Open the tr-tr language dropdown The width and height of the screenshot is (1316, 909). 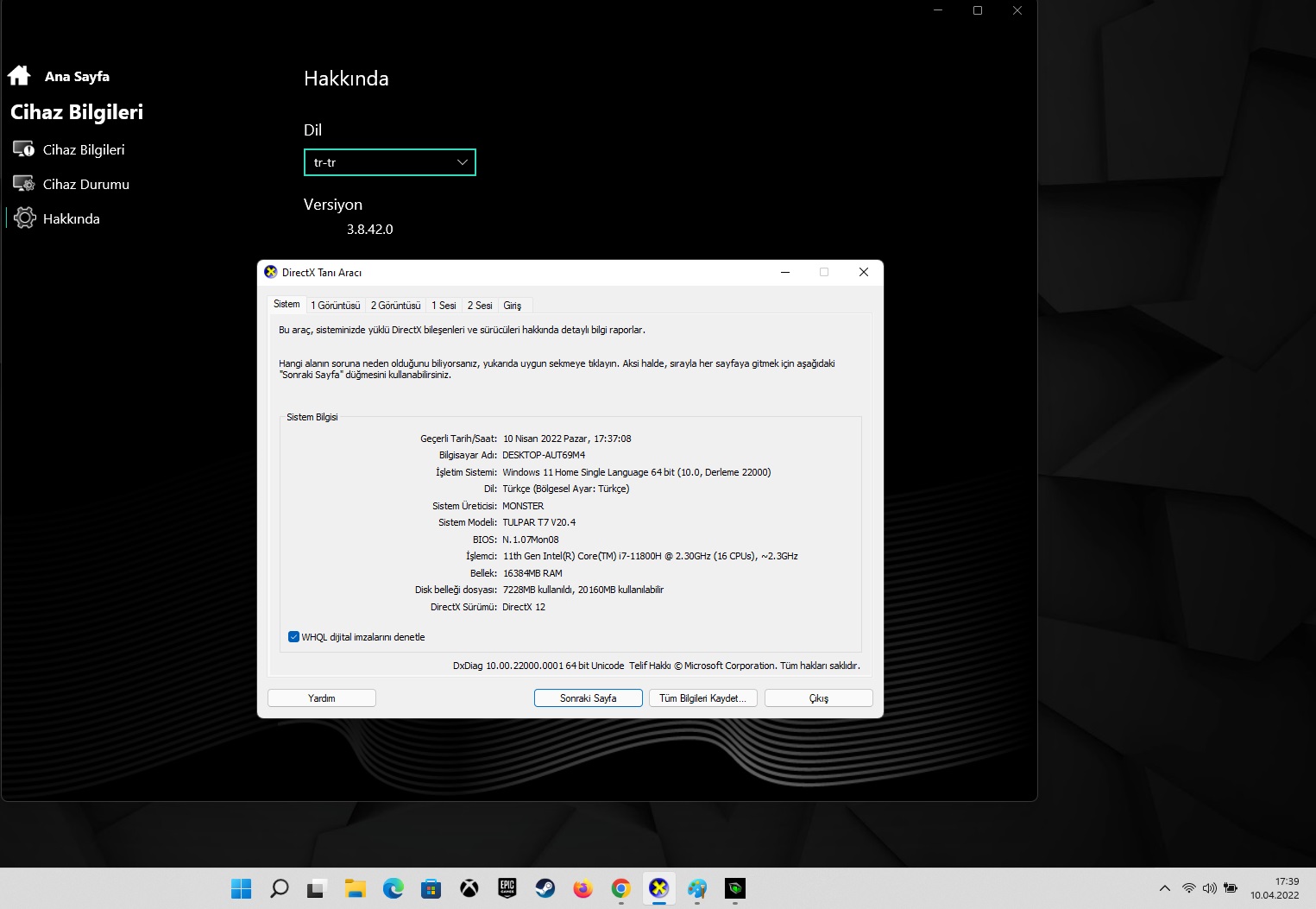390,162
